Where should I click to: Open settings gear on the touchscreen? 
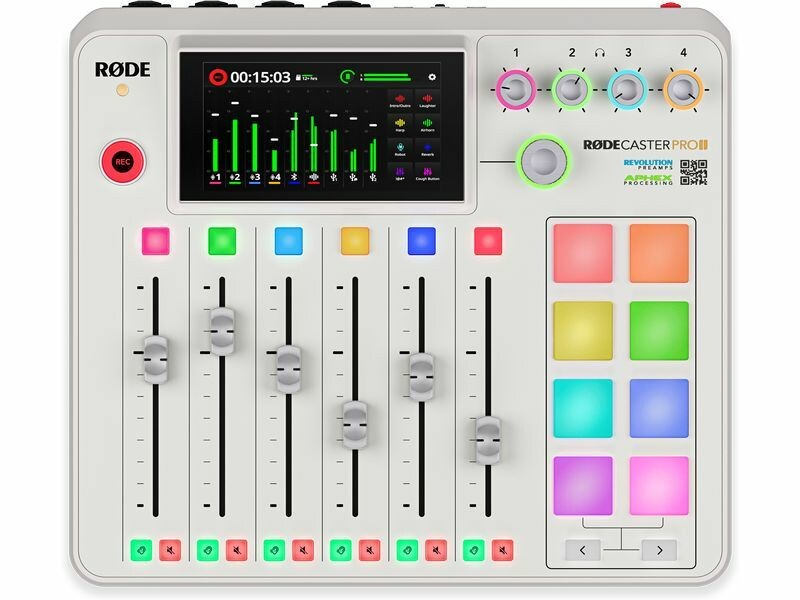pyautogui.click(x=432, y=77)
